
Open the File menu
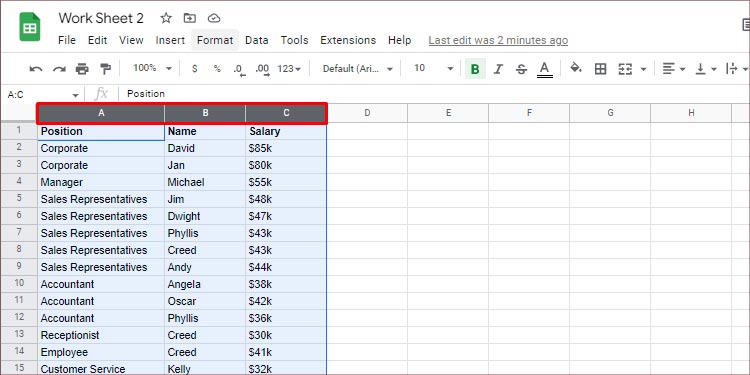pos(66,40)
